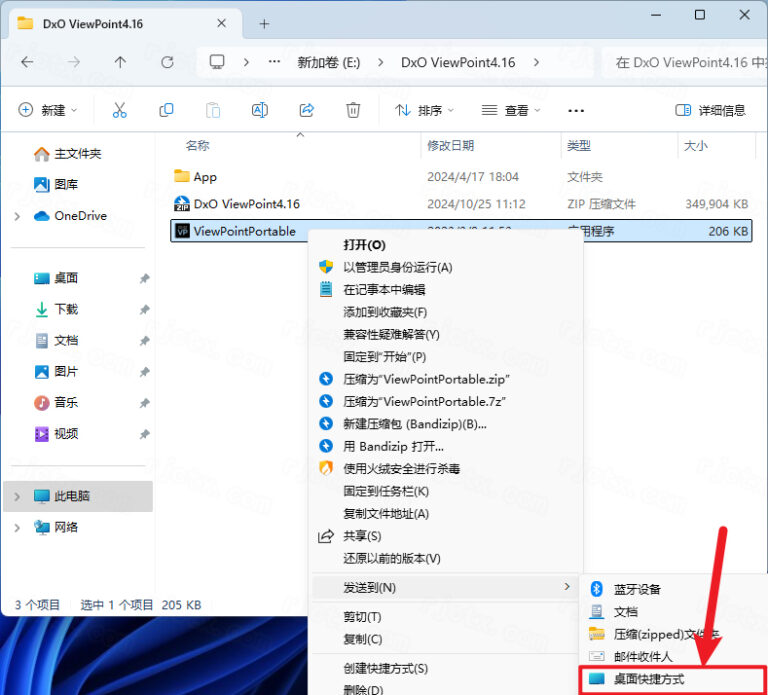Expand the 此电脑 tree node

[x=17, y=496]
